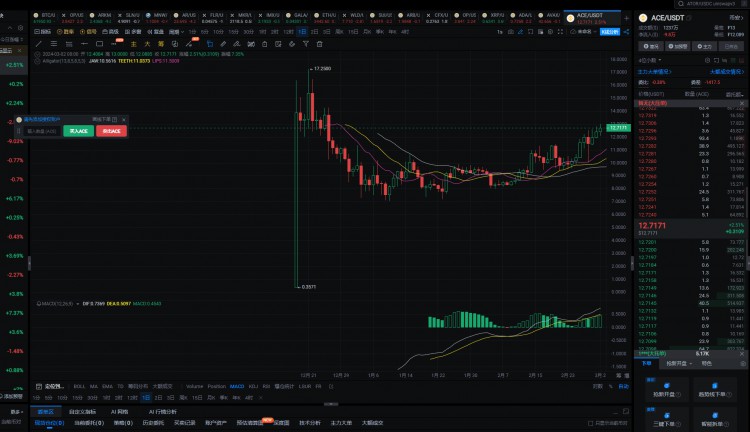Image resolution: width=750 pixels, height=432 pixels.
Task: Open the main large orders link
Action: point(654,72)
